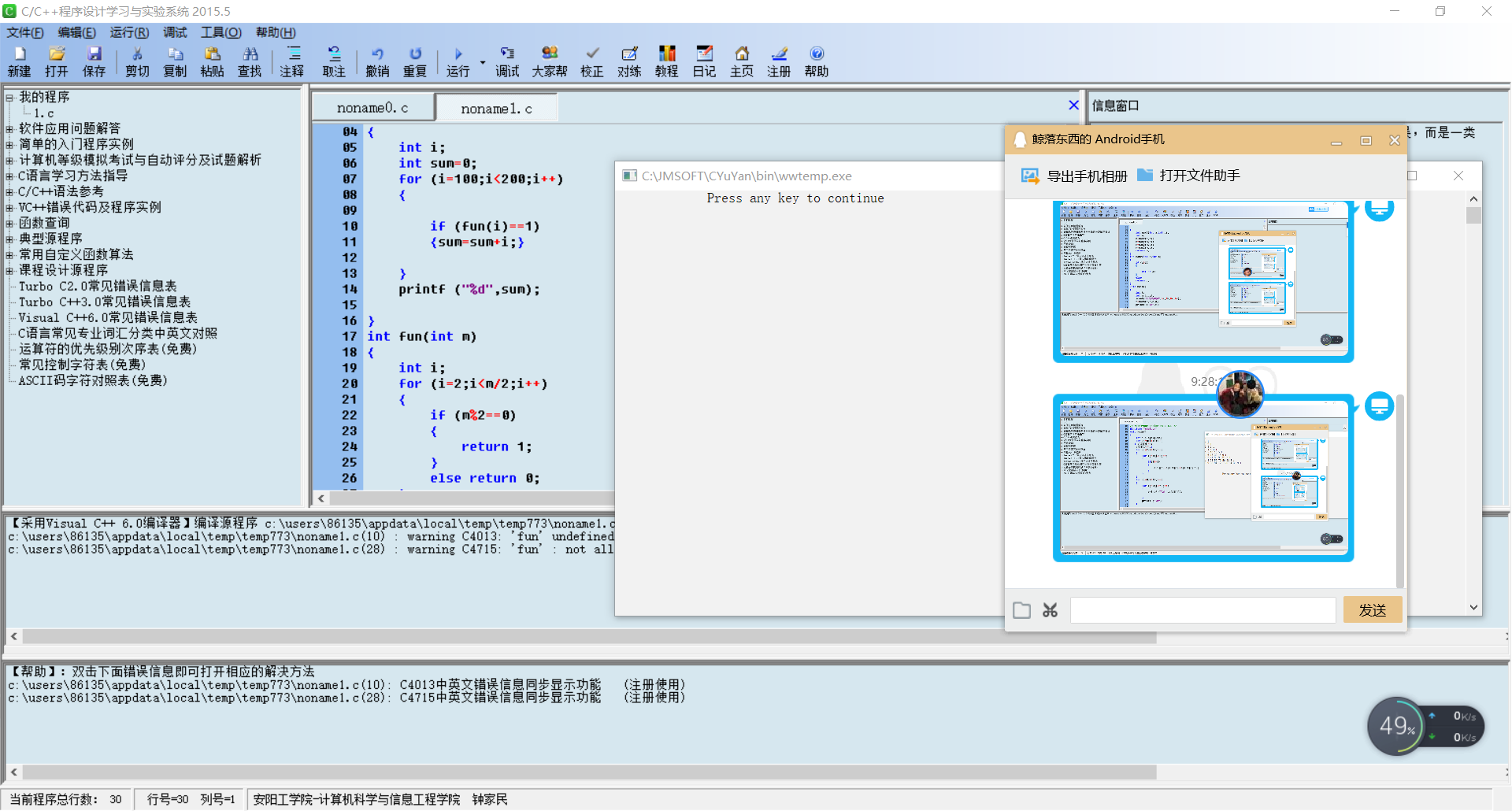Collapse the 我的程序 tree node
Image resolution: width=1512 pixels, height=811 pixels.
tap(9, 98)
